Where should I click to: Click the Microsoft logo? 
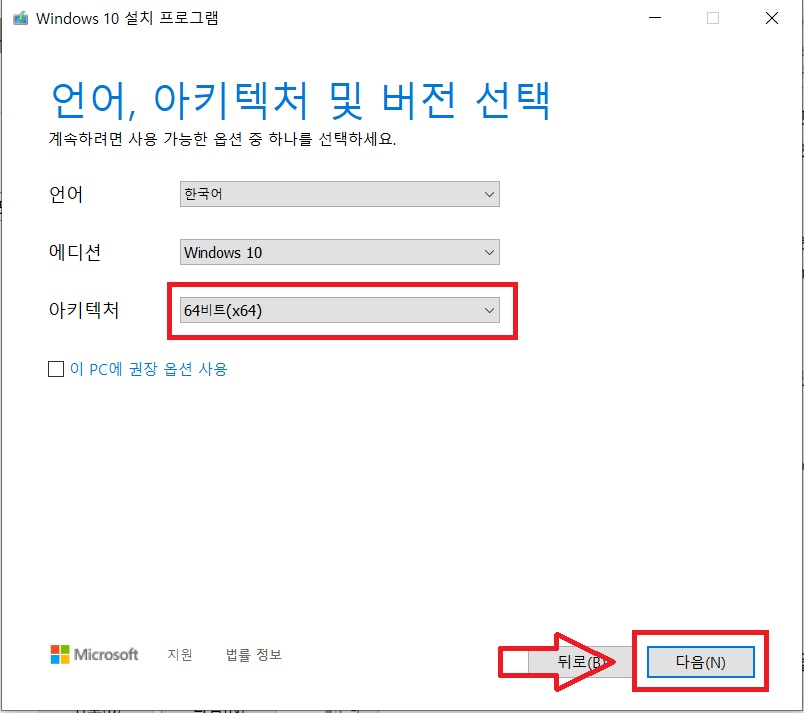point(94,655)
